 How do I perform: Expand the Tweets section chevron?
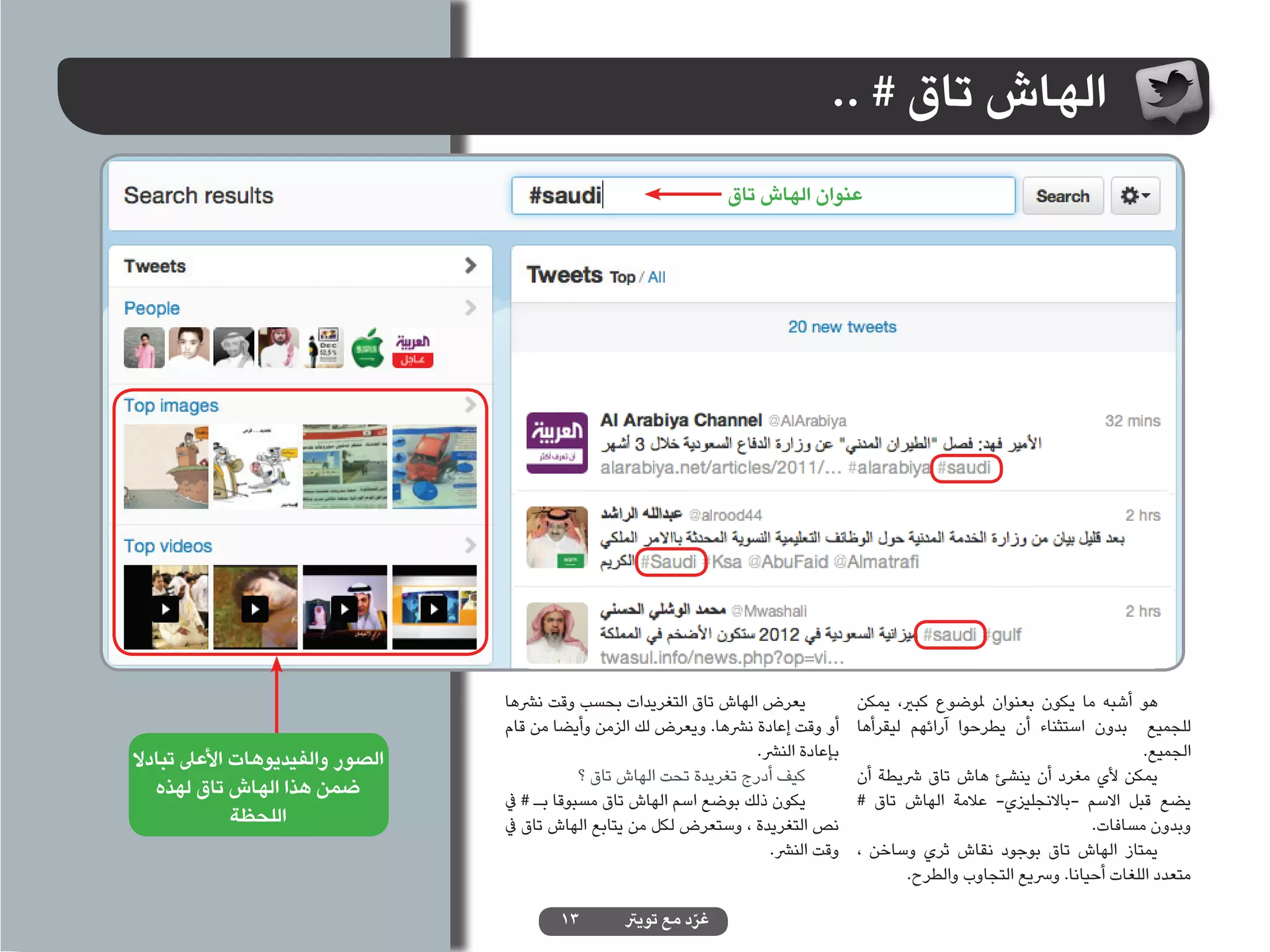point(471,266)
